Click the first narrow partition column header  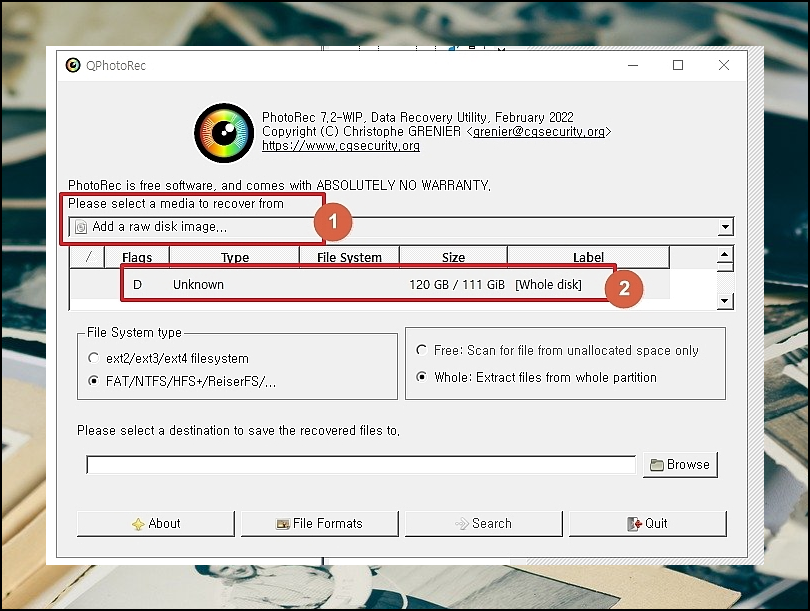point(87,257)
